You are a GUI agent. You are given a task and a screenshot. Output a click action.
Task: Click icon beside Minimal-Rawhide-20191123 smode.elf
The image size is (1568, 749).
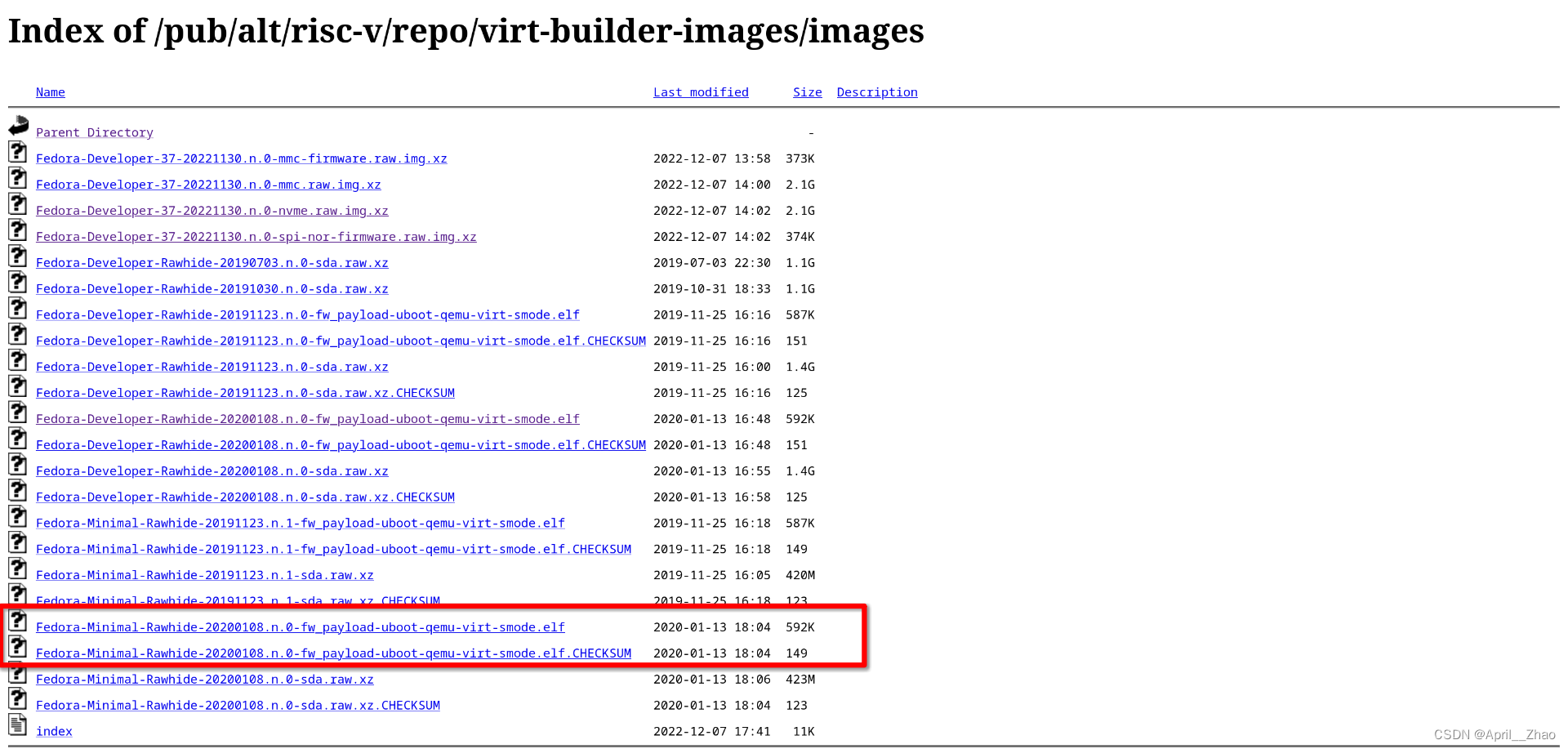click(18, 517)
